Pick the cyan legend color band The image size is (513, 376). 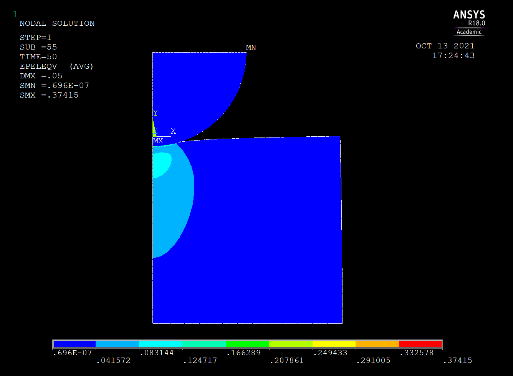(161, 344)
